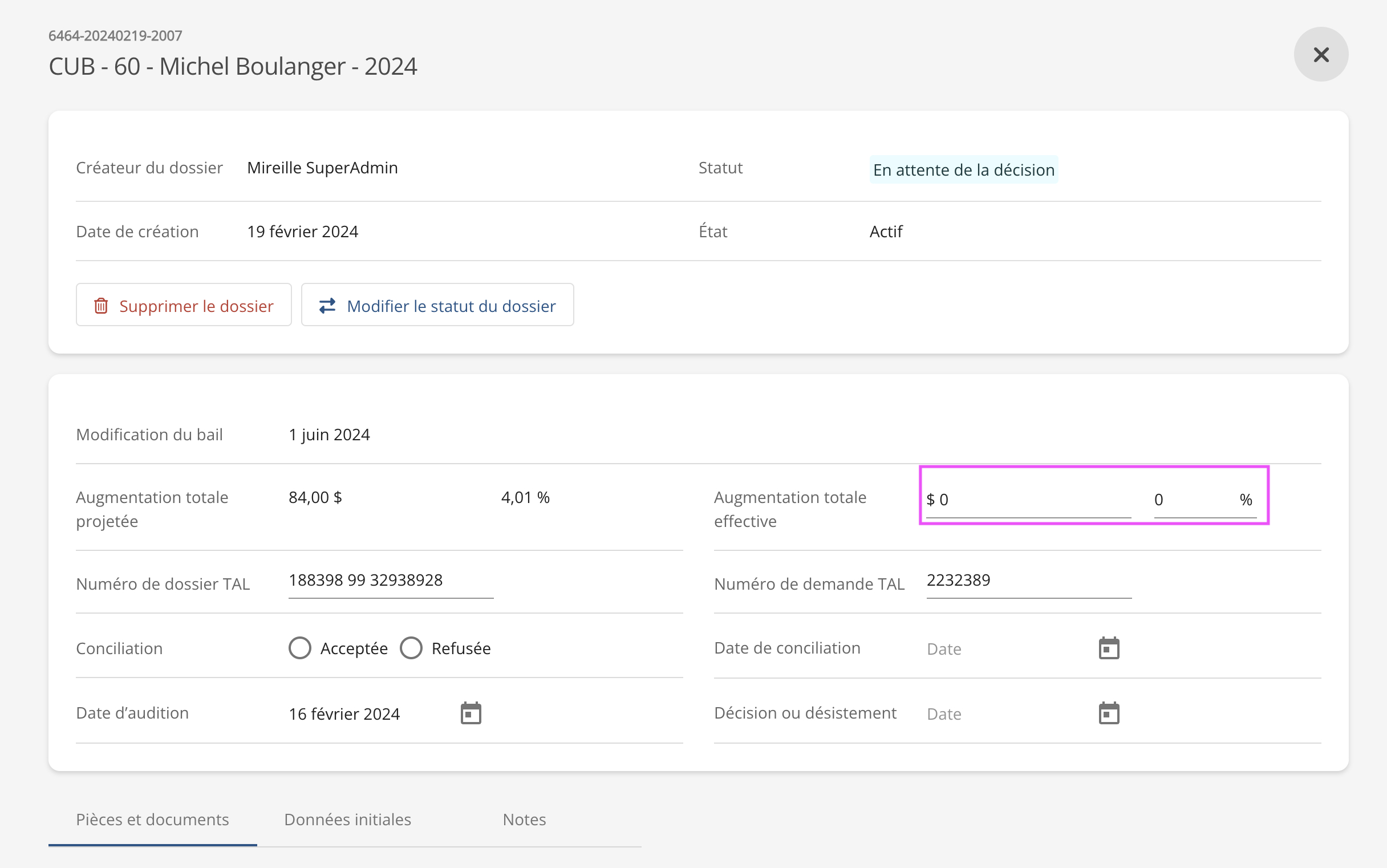
Task: Select Acceptée conciliation radio button
Action: click(x=299, y=648)
